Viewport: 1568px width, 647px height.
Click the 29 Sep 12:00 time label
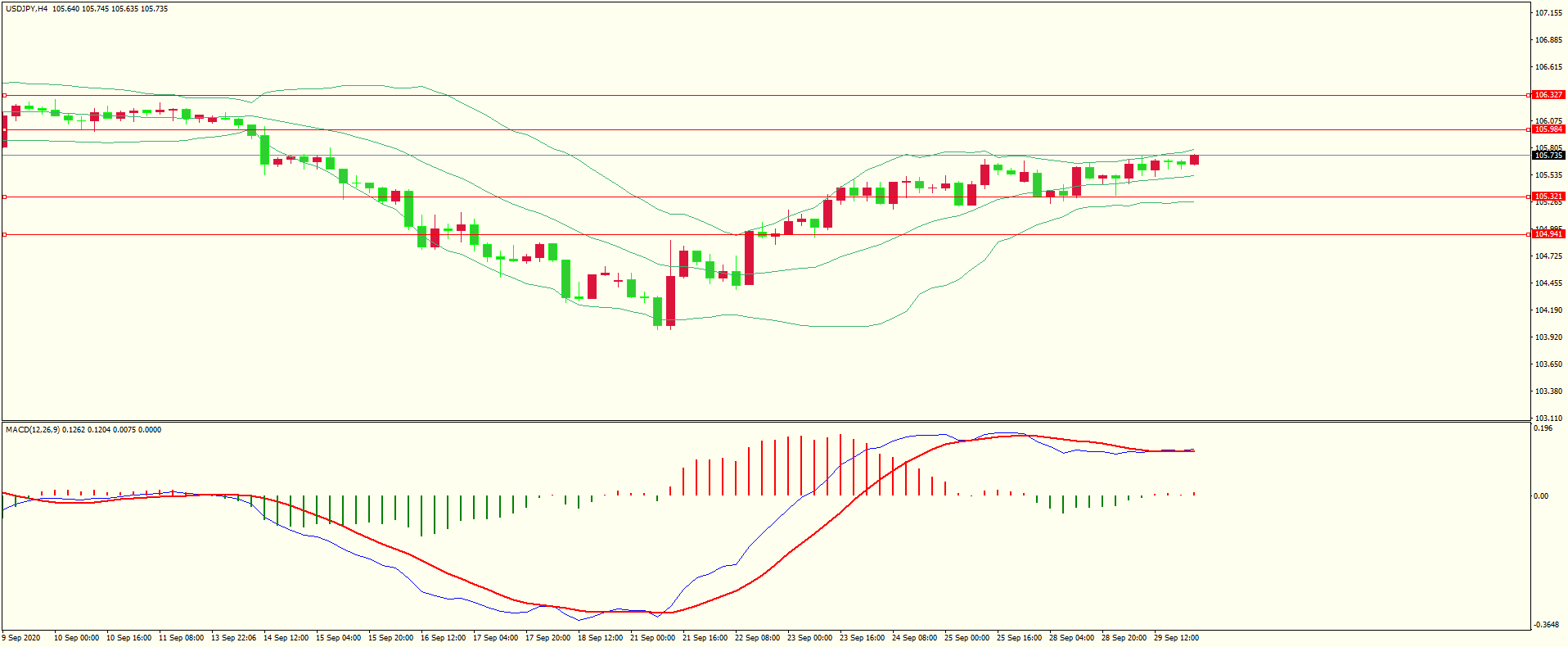[x=1176, y=638]
